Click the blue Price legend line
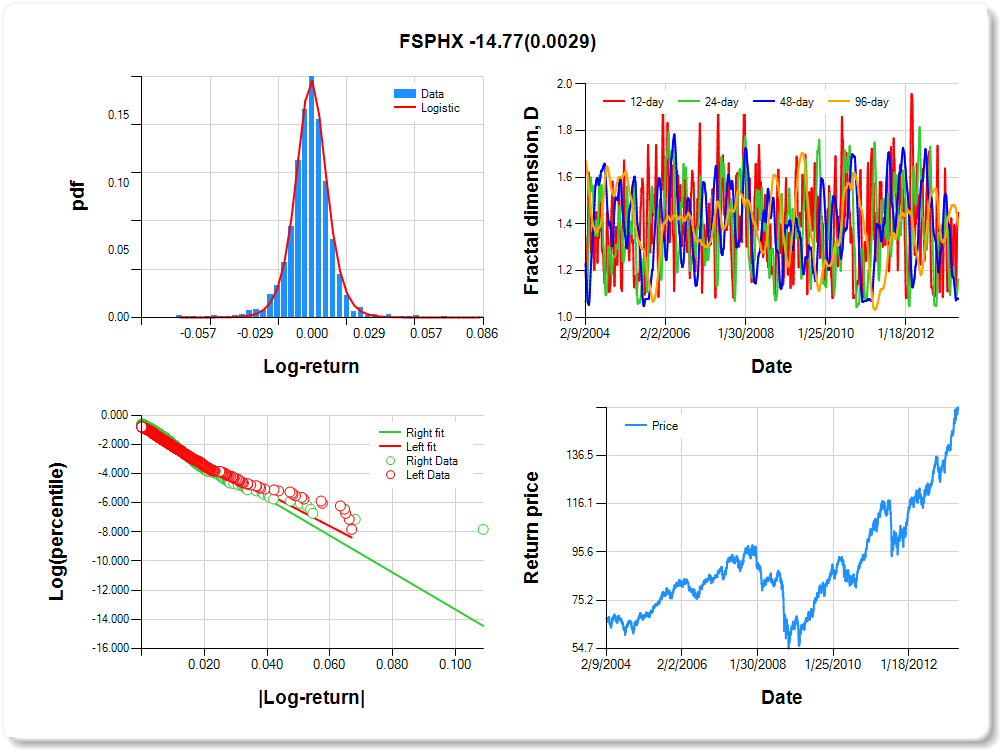This screenshot has width=1000, height=750. pyautogui.click(x=636, y=425)
